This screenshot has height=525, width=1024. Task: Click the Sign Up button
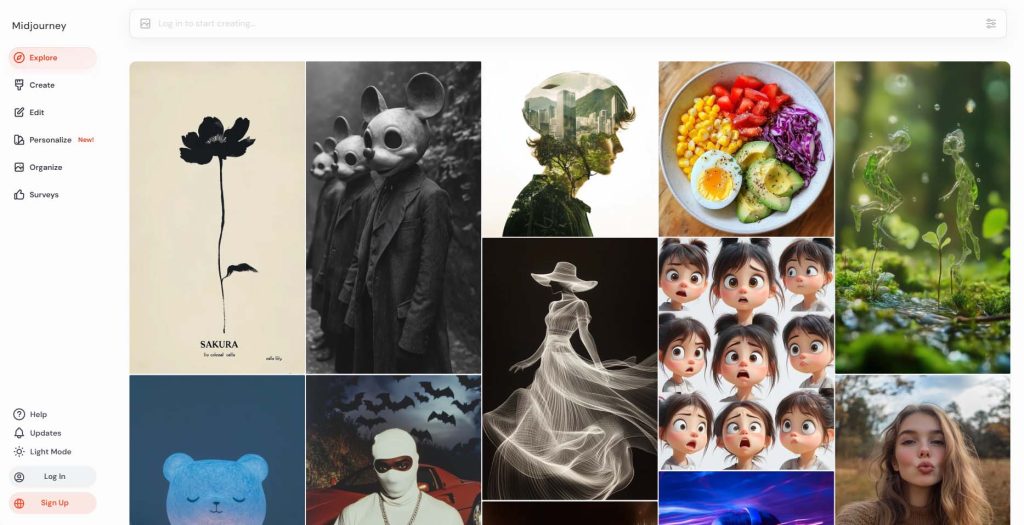(52, 503)
